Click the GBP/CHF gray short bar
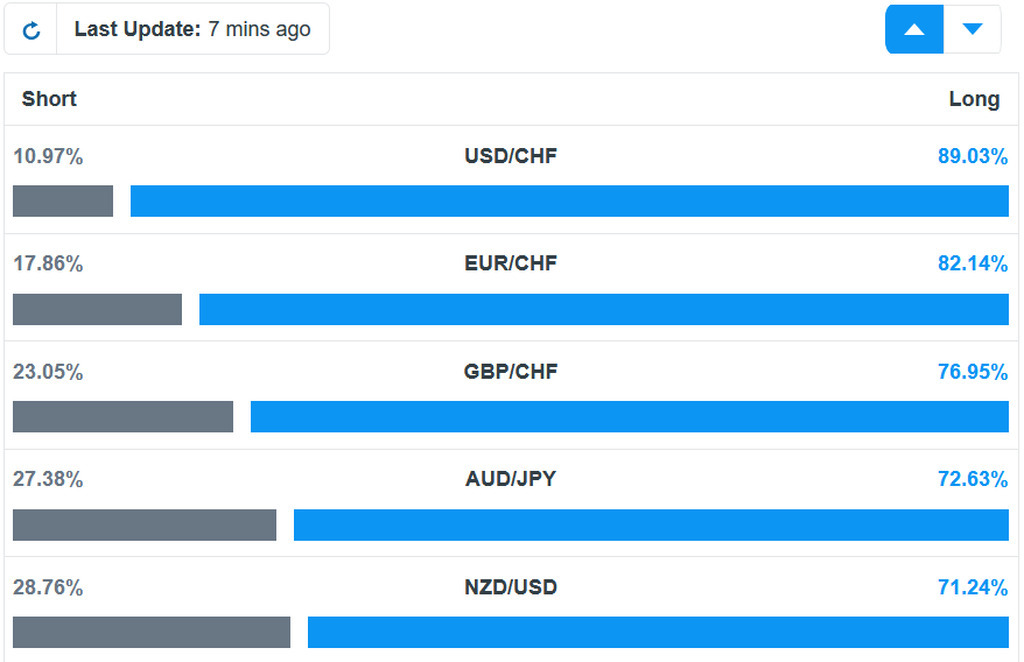Image resolution: width=1024 pixels, height=662 pixels. click(x=123, y=417)
